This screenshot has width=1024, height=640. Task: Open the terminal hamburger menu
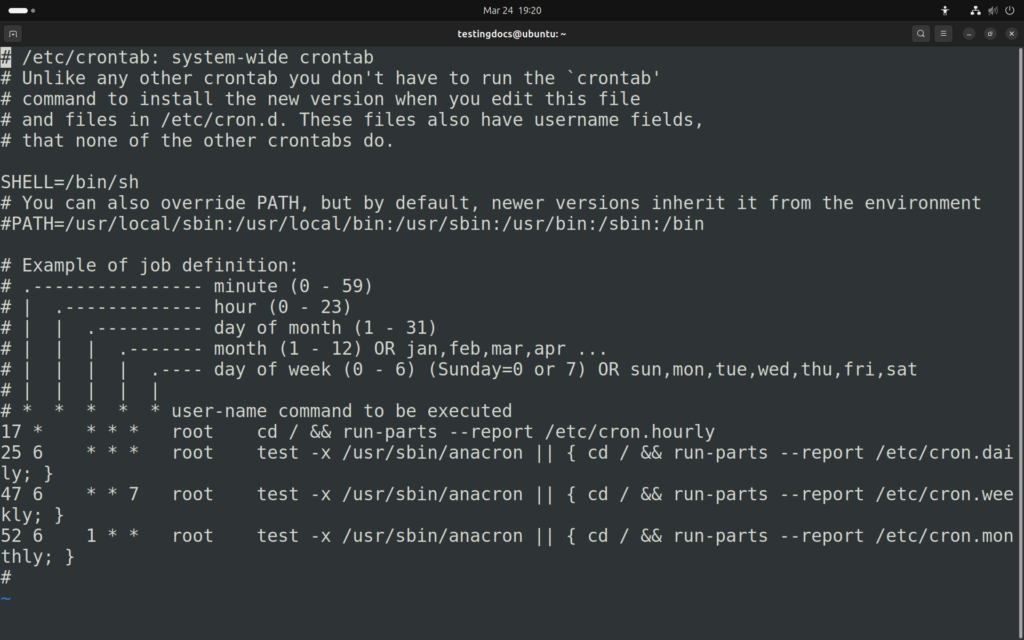[x=943, y=34]
